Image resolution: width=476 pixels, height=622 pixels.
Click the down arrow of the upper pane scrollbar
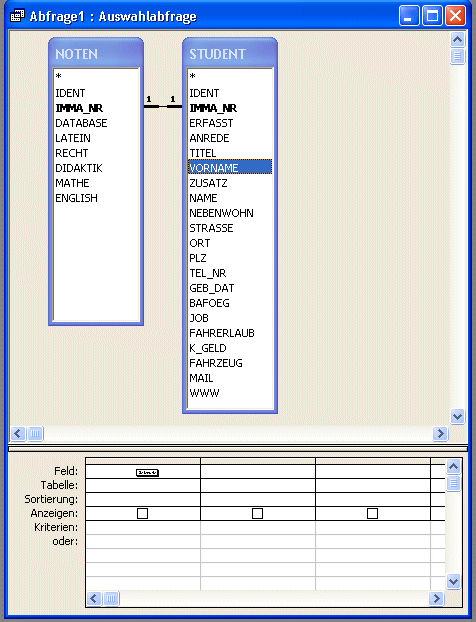click(457, 417)
